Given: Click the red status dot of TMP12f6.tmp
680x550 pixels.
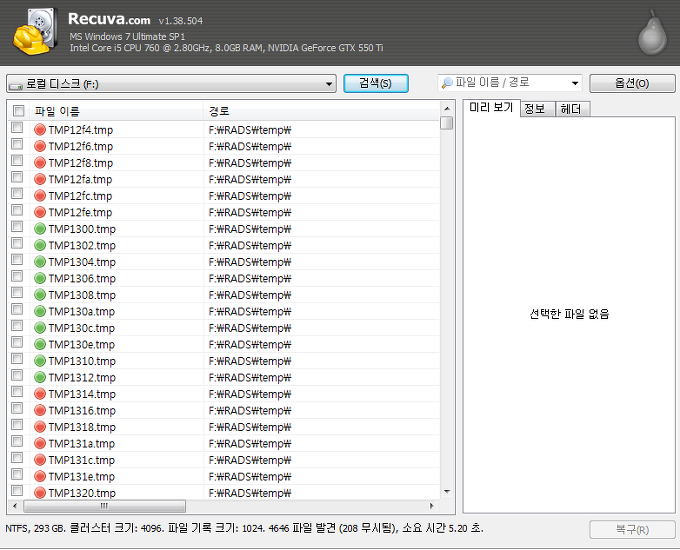Looking at the screenshot, I should coord(40,146).
